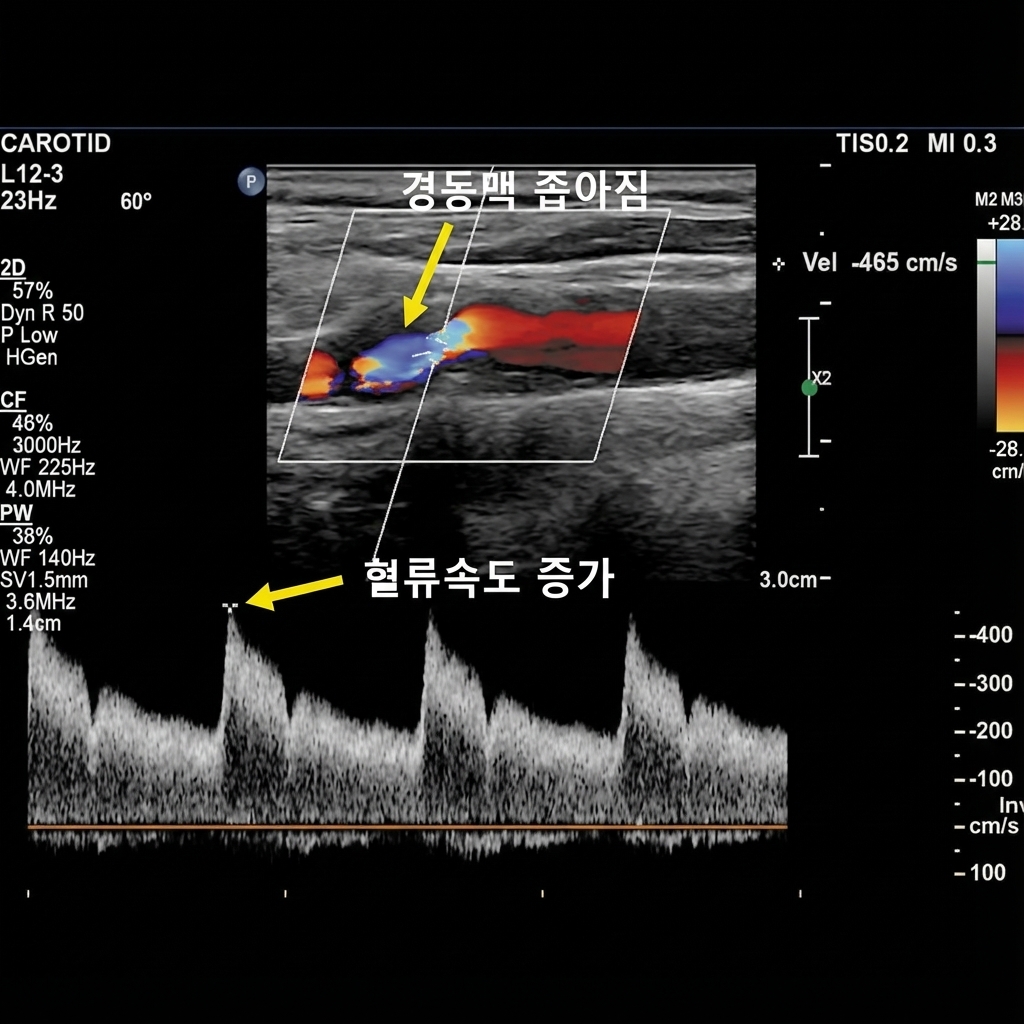
Task: Click the green baseline marker on color bar
Action: tap(987, 263)
